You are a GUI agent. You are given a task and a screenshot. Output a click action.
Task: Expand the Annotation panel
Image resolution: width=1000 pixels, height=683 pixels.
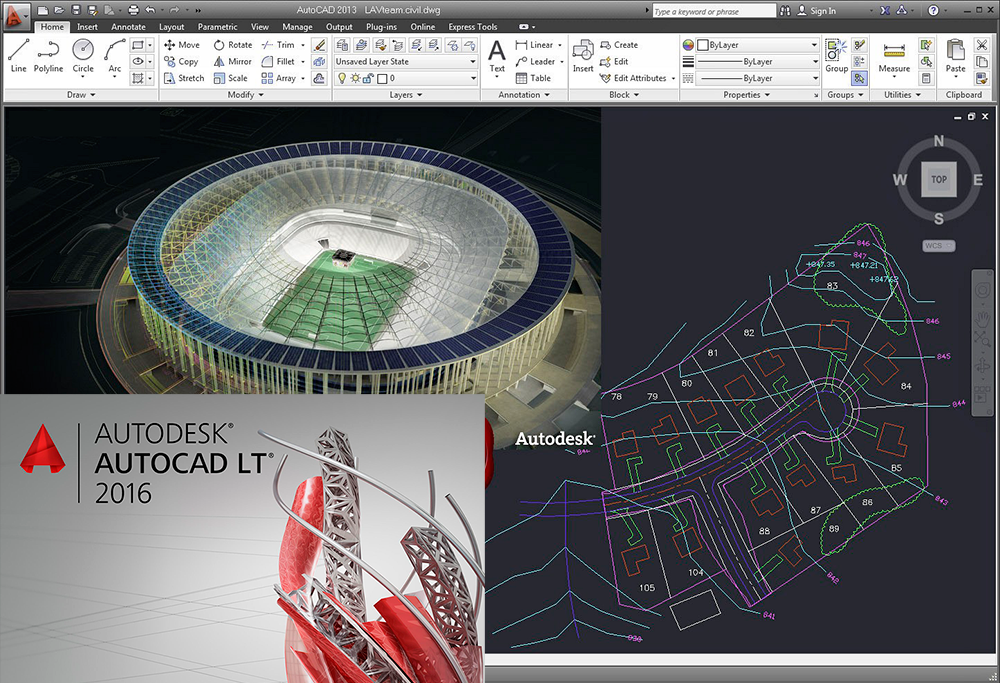click(524, 94)
